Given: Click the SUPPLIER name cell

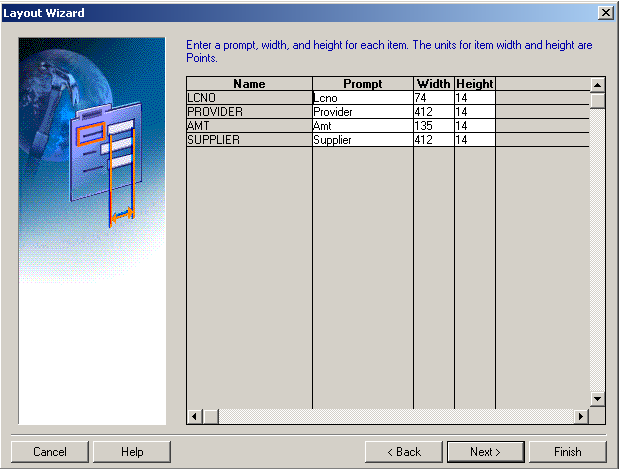Looking at the screenshot, I should pyautogui.click(x=249, y=140).
